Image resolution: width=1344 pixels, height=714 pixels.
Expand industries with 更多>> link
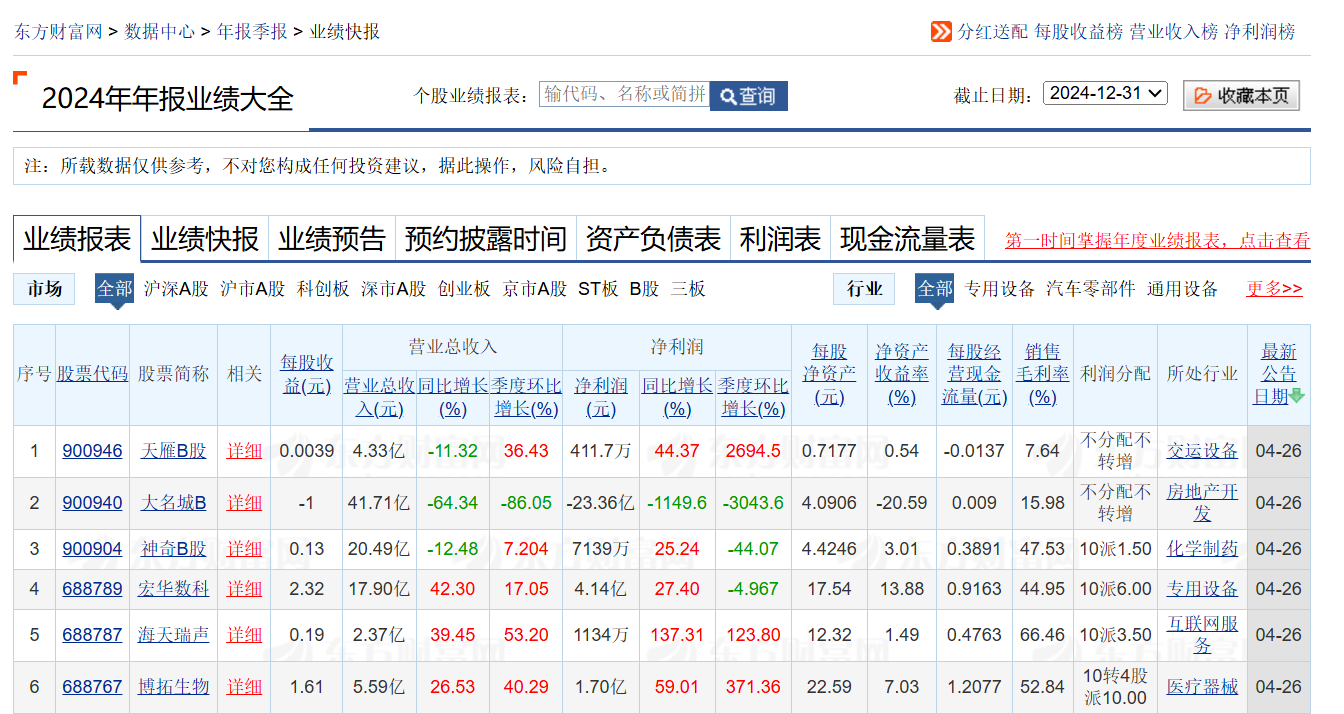(x=1273, y=289)
